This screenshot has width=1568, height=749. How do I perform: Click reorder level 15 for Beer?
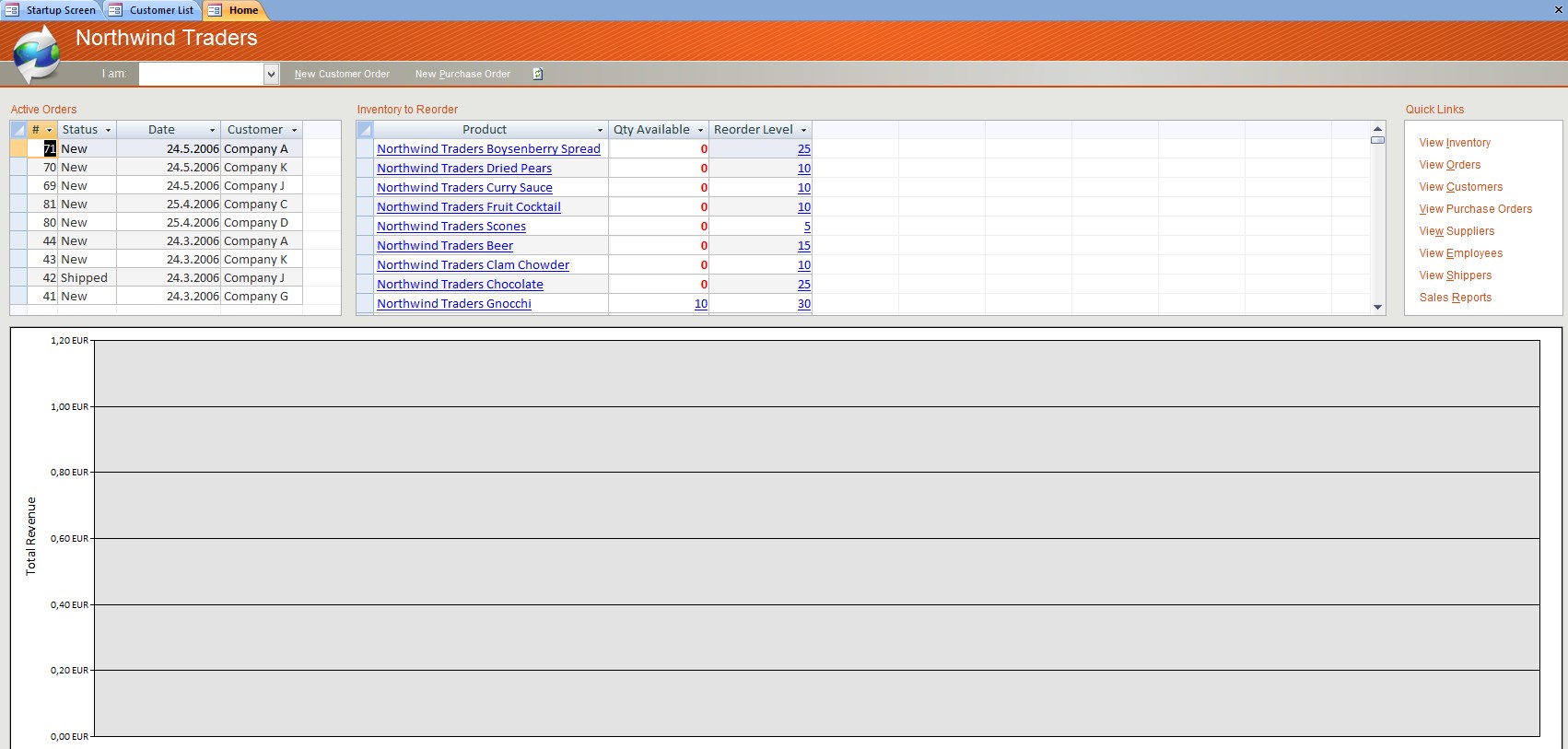[804, 245]
